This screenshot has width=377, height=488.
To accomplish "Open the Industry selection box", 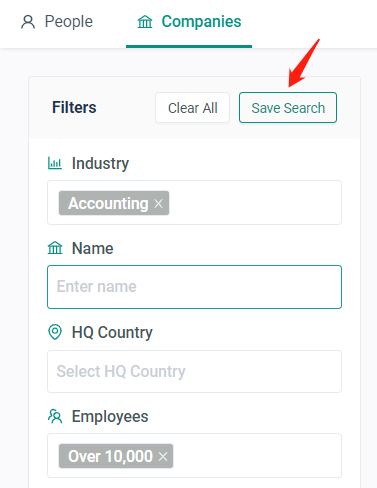I will pos(195,203).
